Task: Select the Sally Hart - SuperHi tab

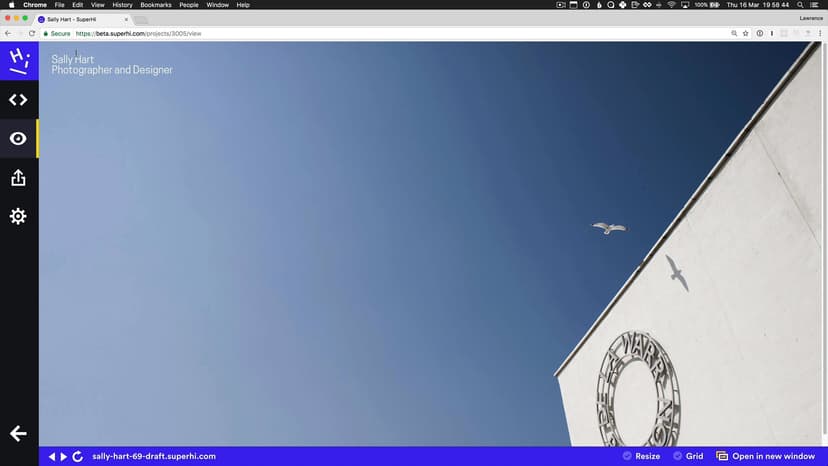Action: point(80,19)
